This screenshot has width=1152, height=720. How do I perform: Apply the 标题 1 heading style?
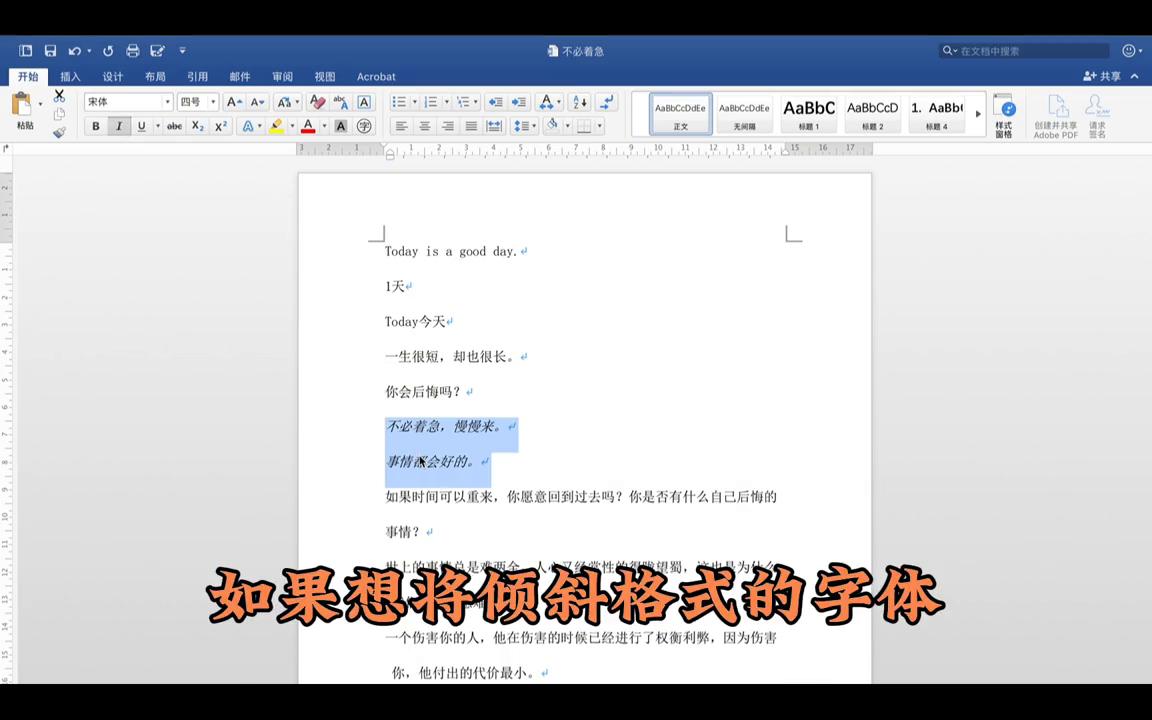tap(808, 114)
